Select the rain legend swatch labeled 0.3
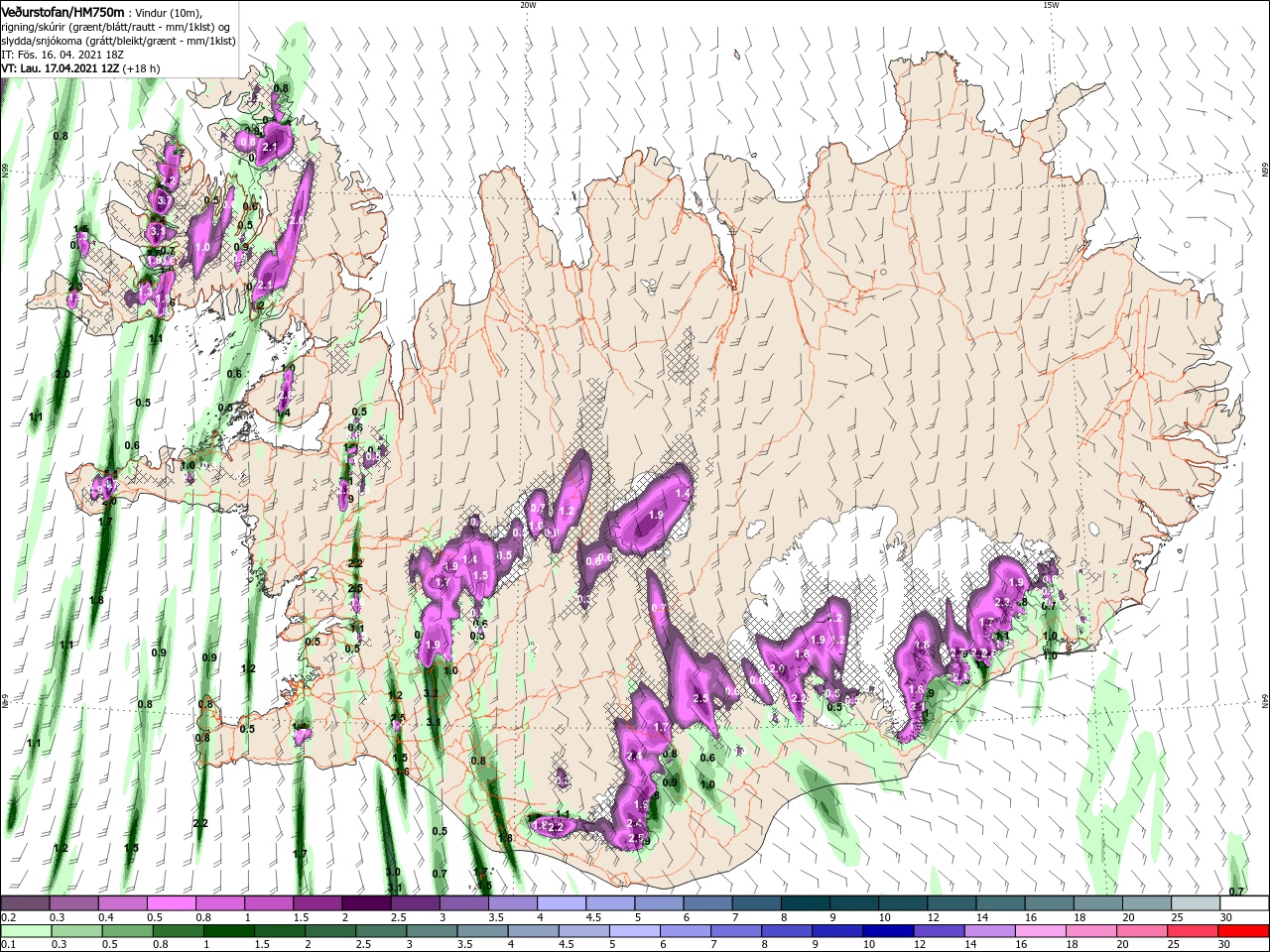This screenshot has height=952, width=1270. coord(76,931)
